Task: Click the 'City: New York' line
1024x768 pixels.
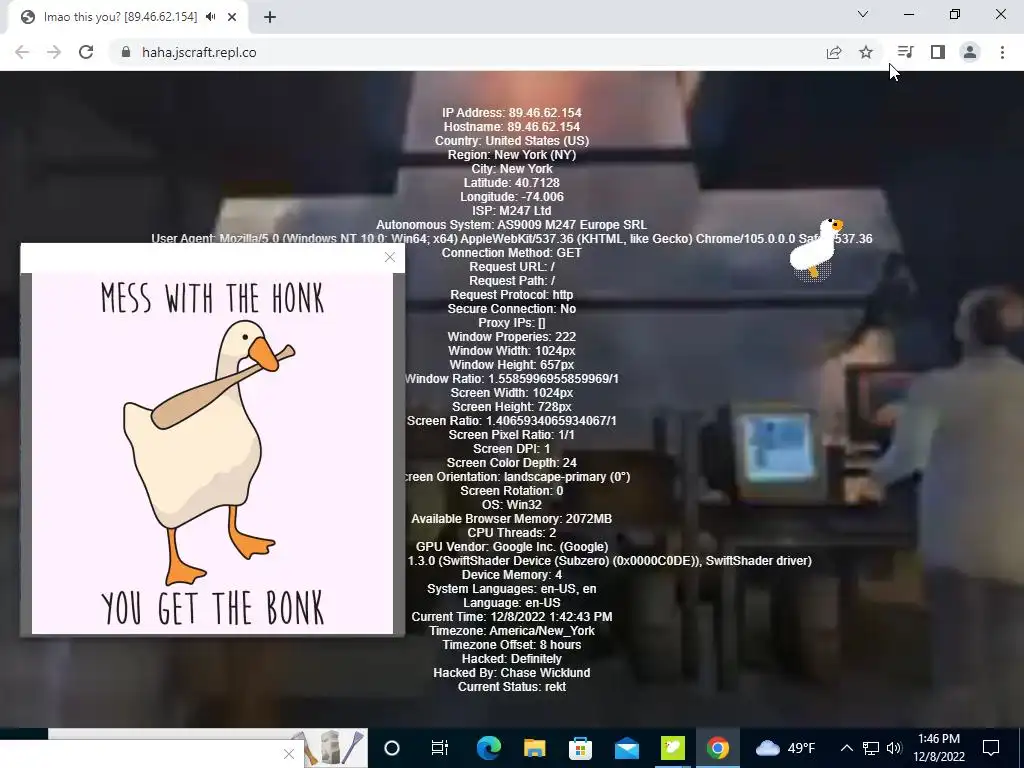Action: [512, 168]
